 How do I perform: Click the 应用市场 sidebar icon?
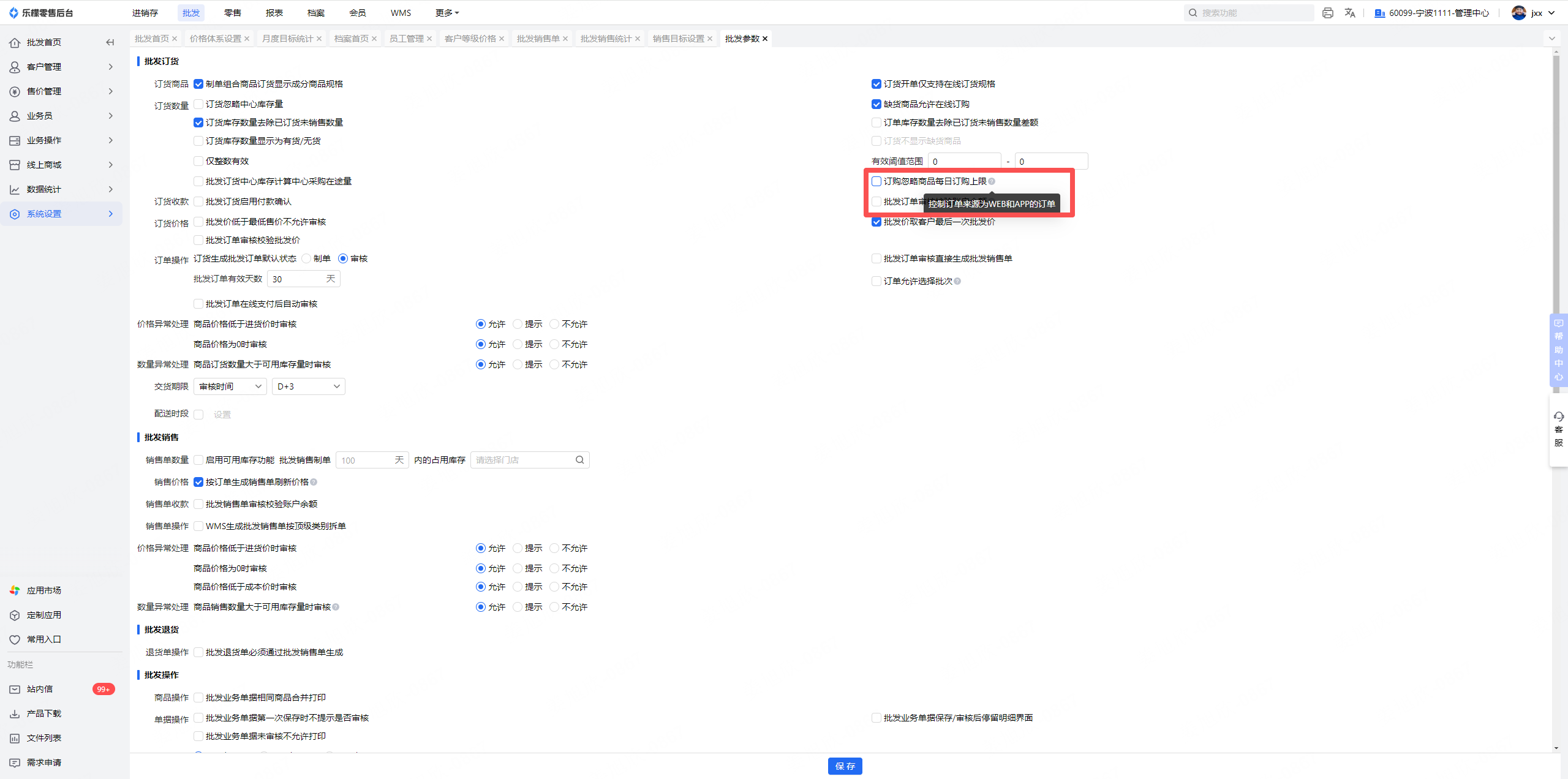click(x=15, y=590)
